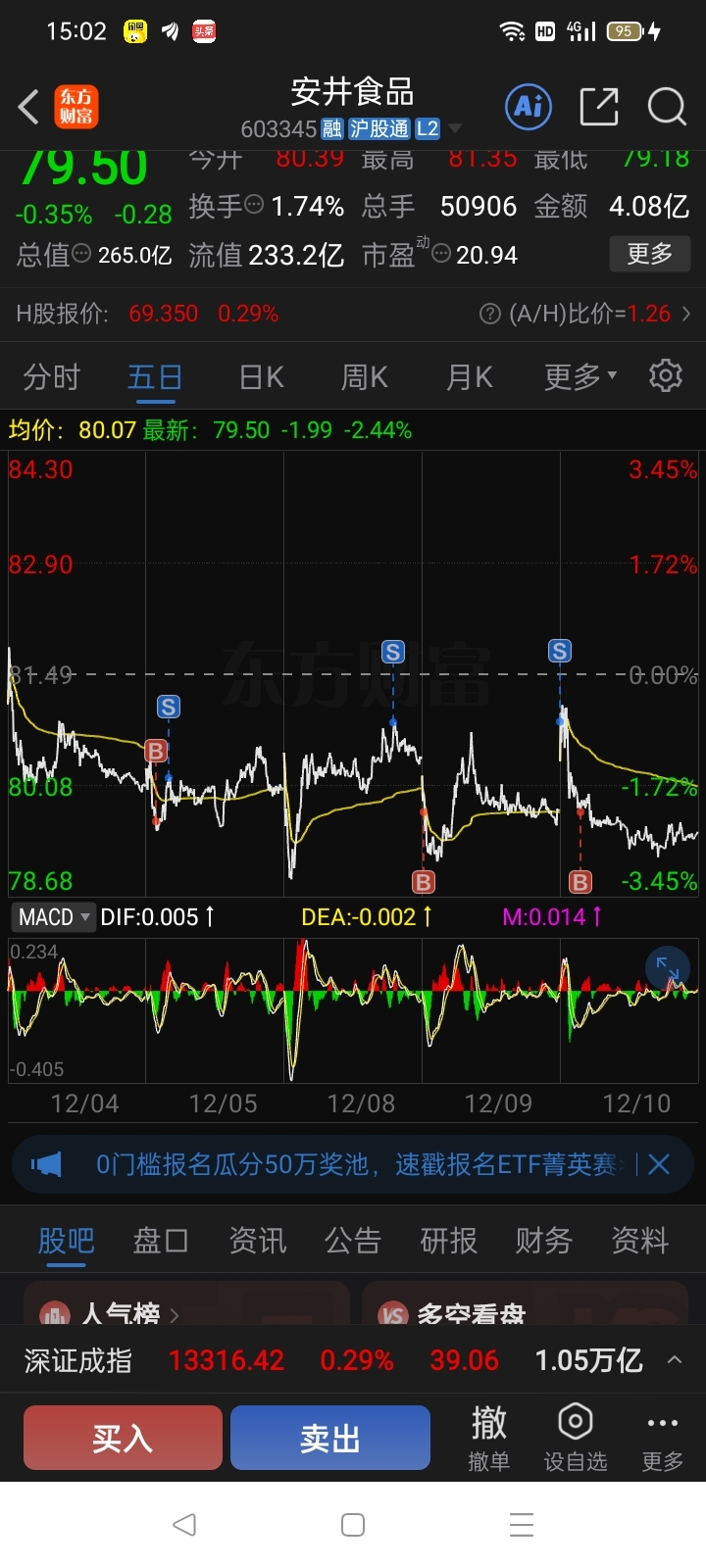
Task: Tap the B buy marker on 12/05
Action: (x=155, y=751)
